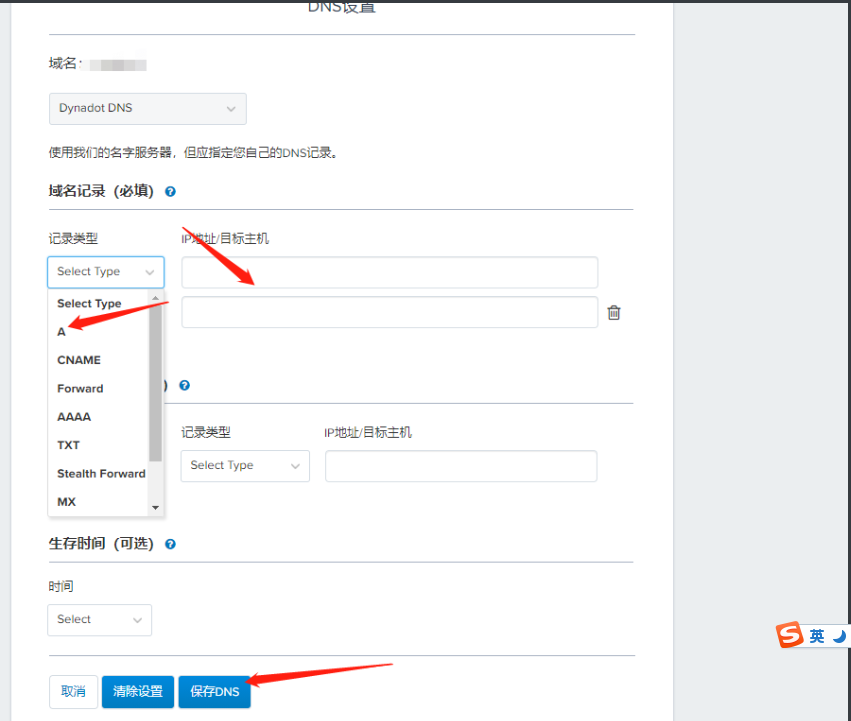851x721 pixels.
Task: Open the Dynadot DNS nameserver dropdown
Action: pyautogui.click(x=147, y=108)
